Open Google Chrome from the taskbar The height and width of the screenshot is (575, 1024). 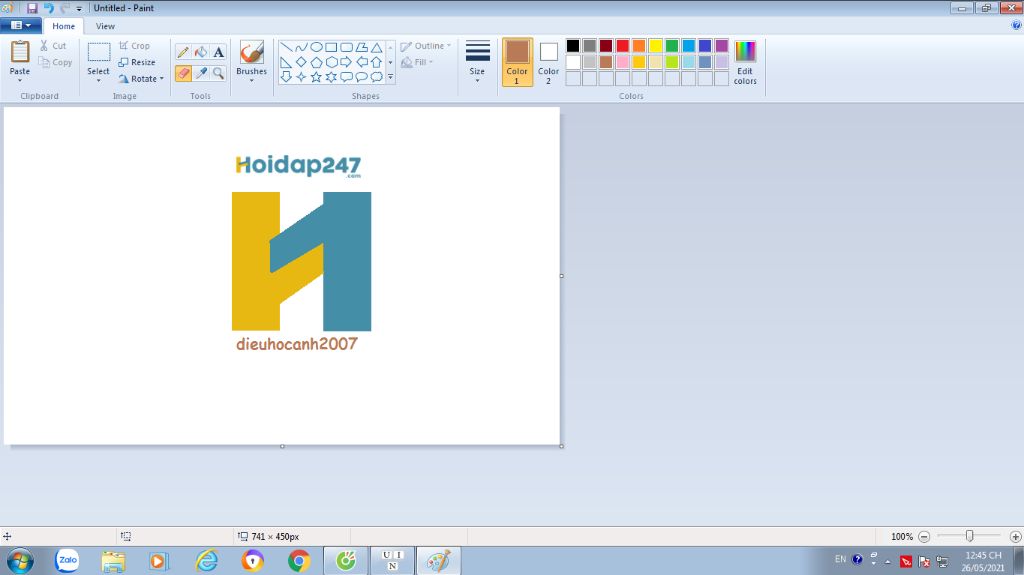coord(299,561)
